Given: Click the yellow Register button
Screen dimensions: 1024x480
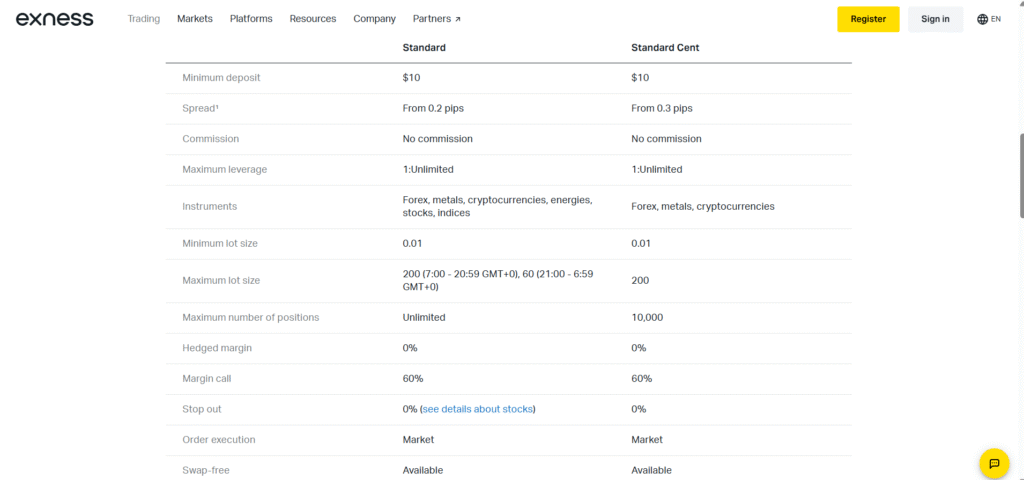Looking at the screenshot, I should pos(868,19).
